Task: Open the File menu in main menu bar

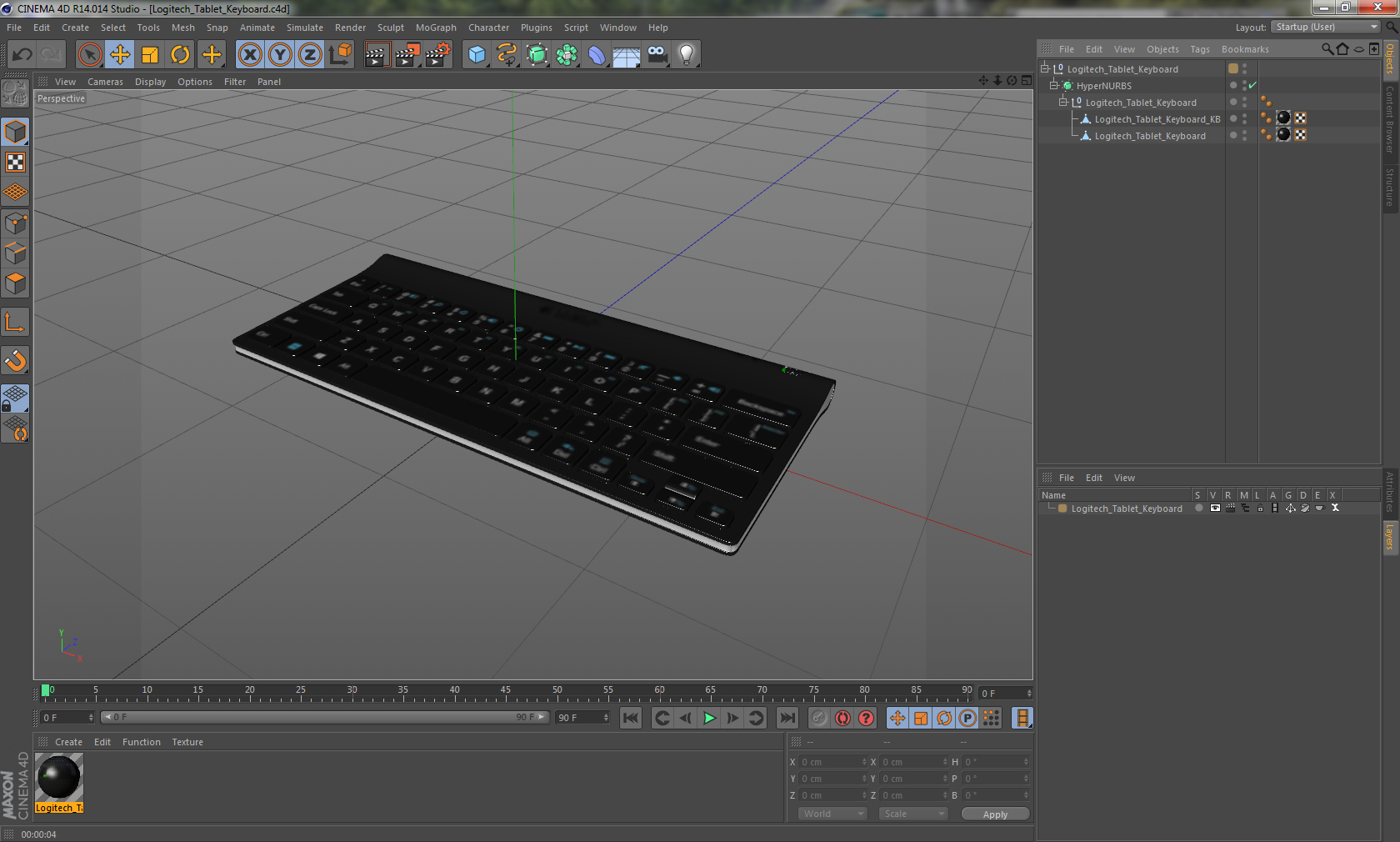Action: pos(14,28)
